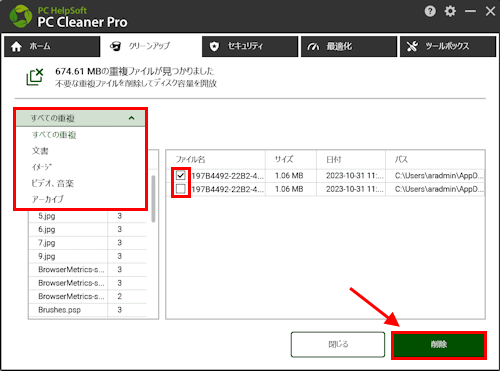Open the help question mark icon
Image resolution: width=500 pixels, height=371 pixels.
pos(430,11)
